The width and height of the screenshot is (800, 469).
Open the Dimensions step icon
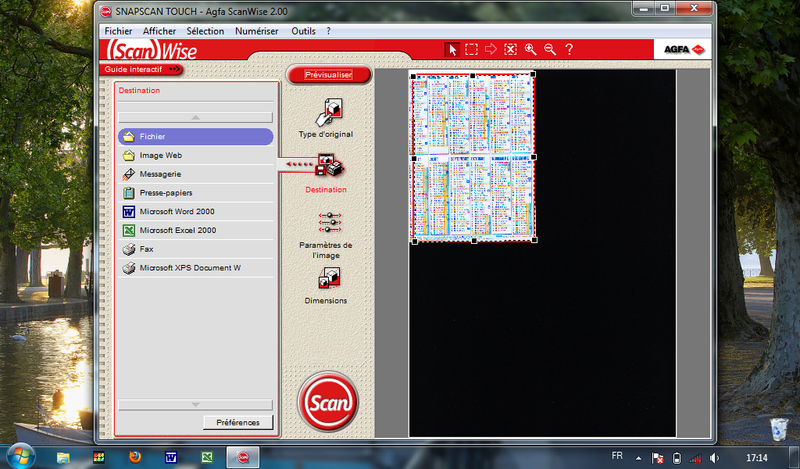pyautogui.click(x=329, y=279)
